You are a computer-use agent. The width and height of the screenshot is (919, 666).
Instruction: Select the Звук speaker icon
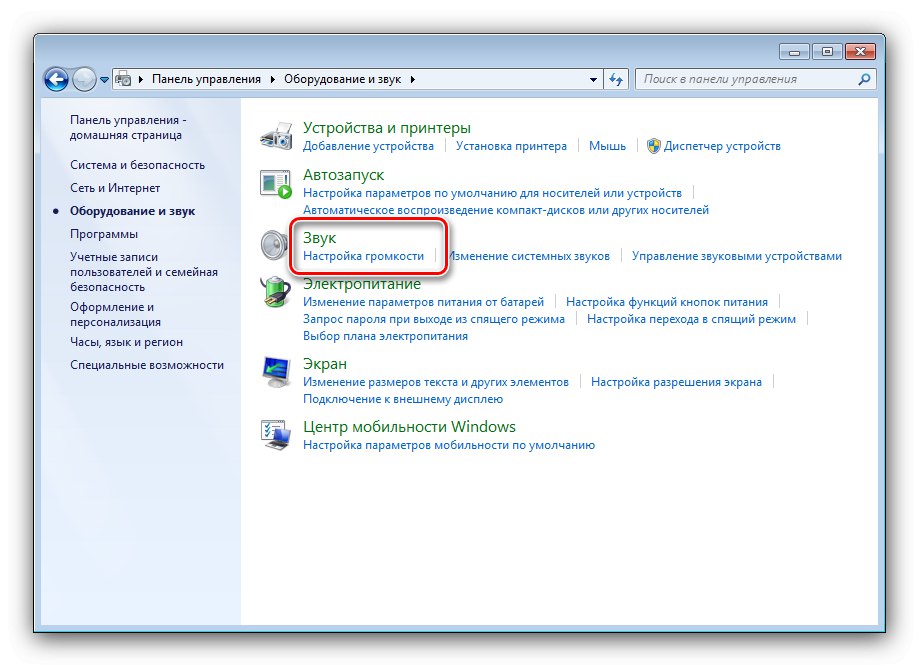275,245
